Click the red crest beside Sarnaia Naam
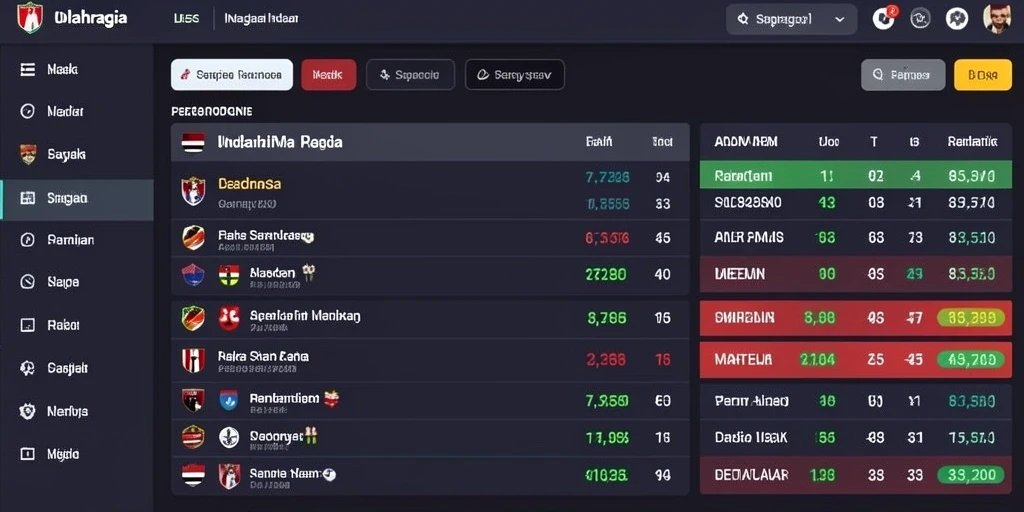1024x512 pixels. [229, 476]
